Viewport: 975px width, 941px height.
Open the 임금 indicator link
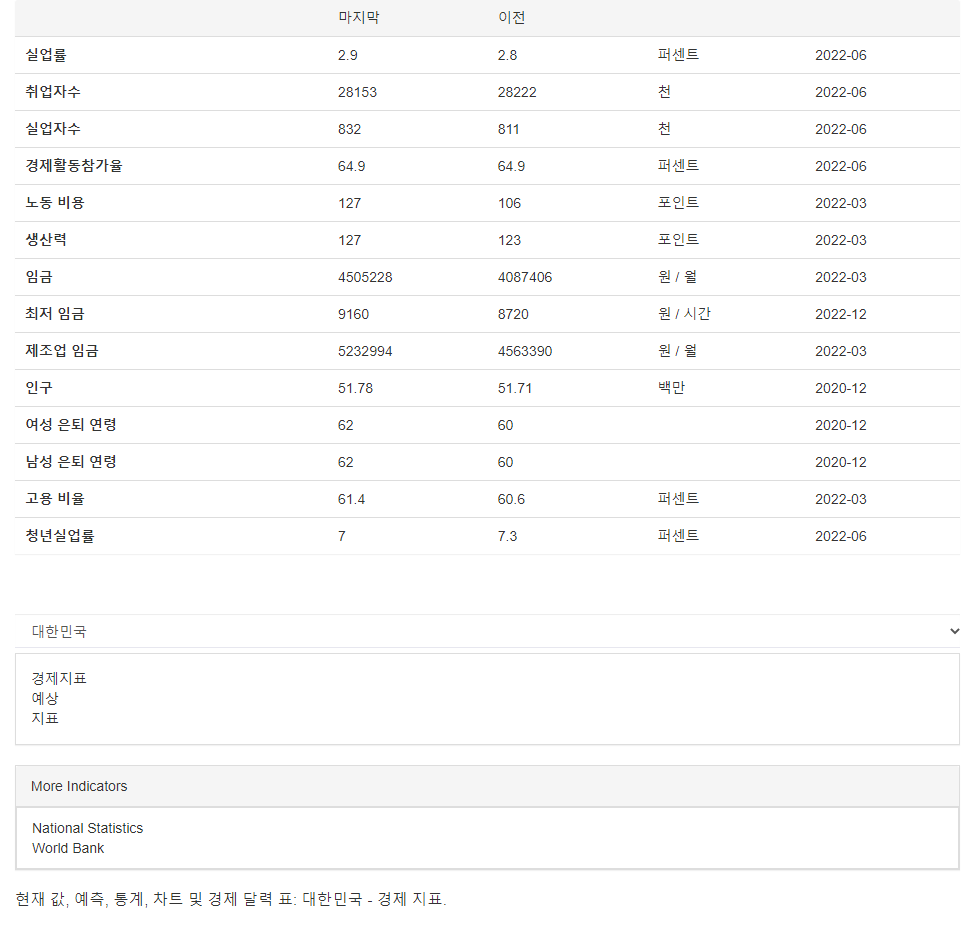pos(39,277)
